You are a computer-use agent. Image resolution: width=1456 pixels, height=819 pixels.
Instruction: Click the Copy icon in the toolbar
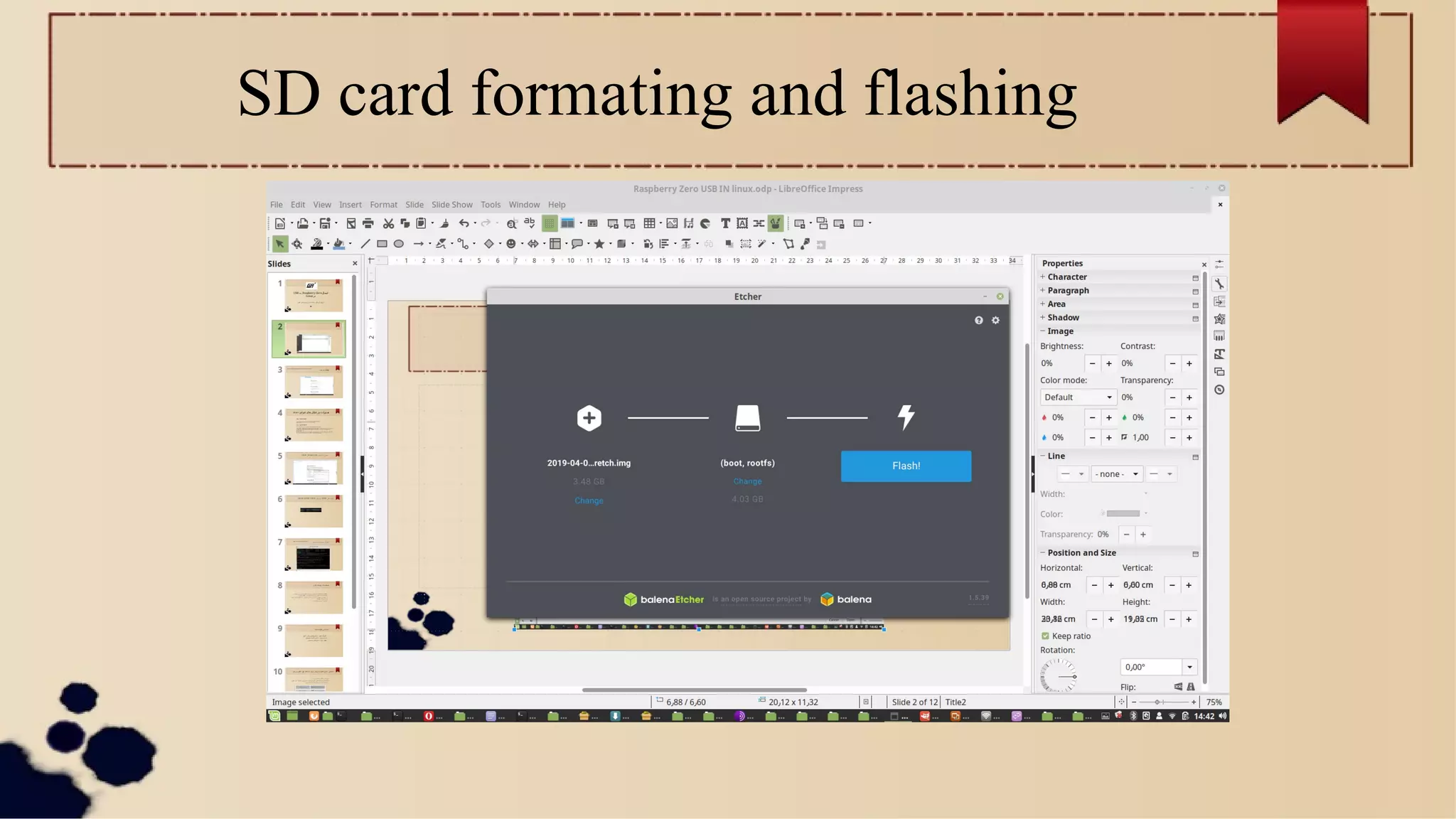(x=405, y=223)
